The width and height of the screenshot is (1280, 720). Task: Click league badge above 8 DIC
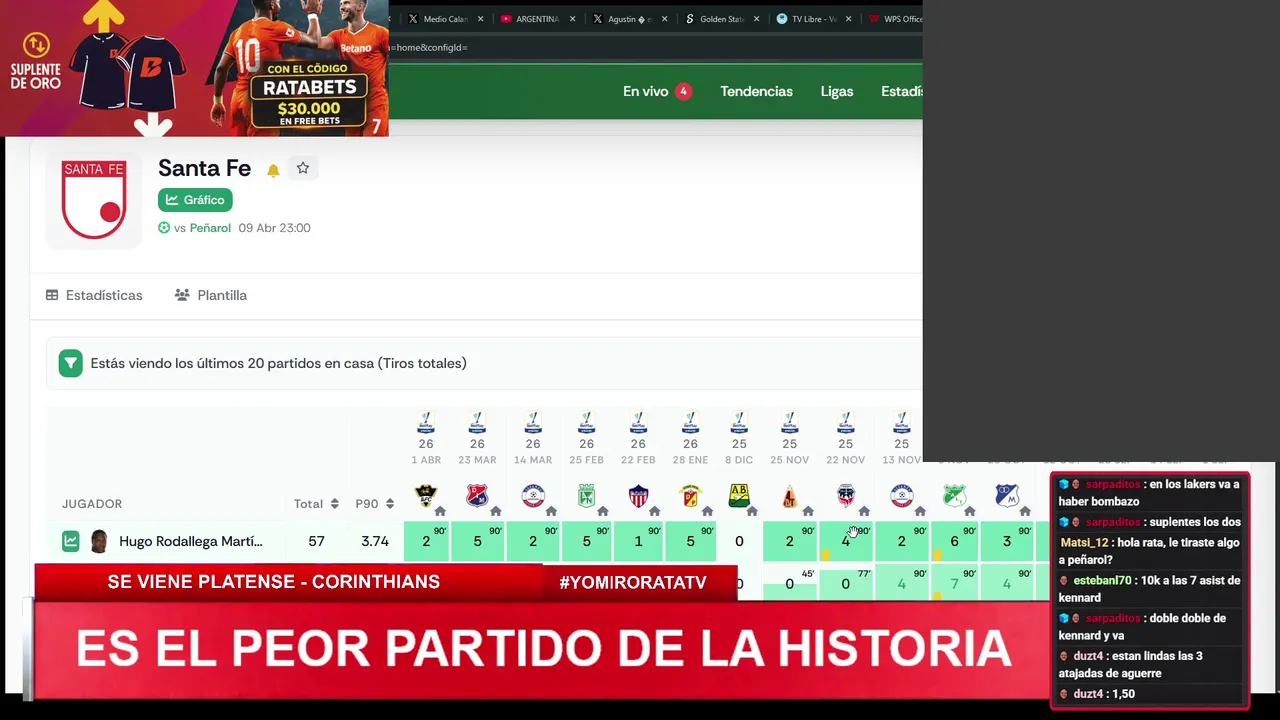coord(739,422)
